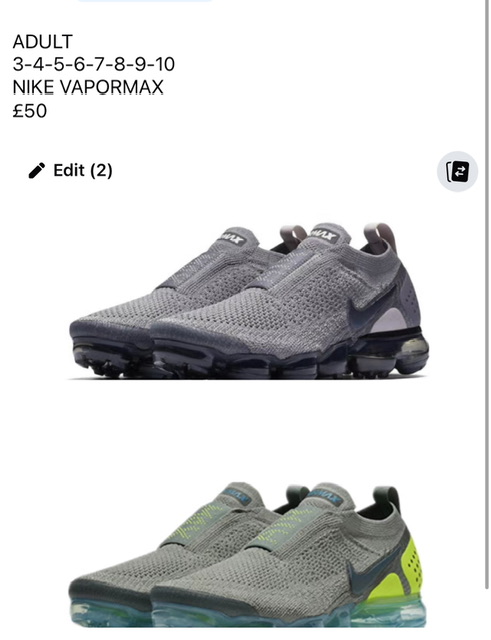The image size is (491, 640).
Task: Select the green and yellow Vapormax photo
Action: click(248, 554)
